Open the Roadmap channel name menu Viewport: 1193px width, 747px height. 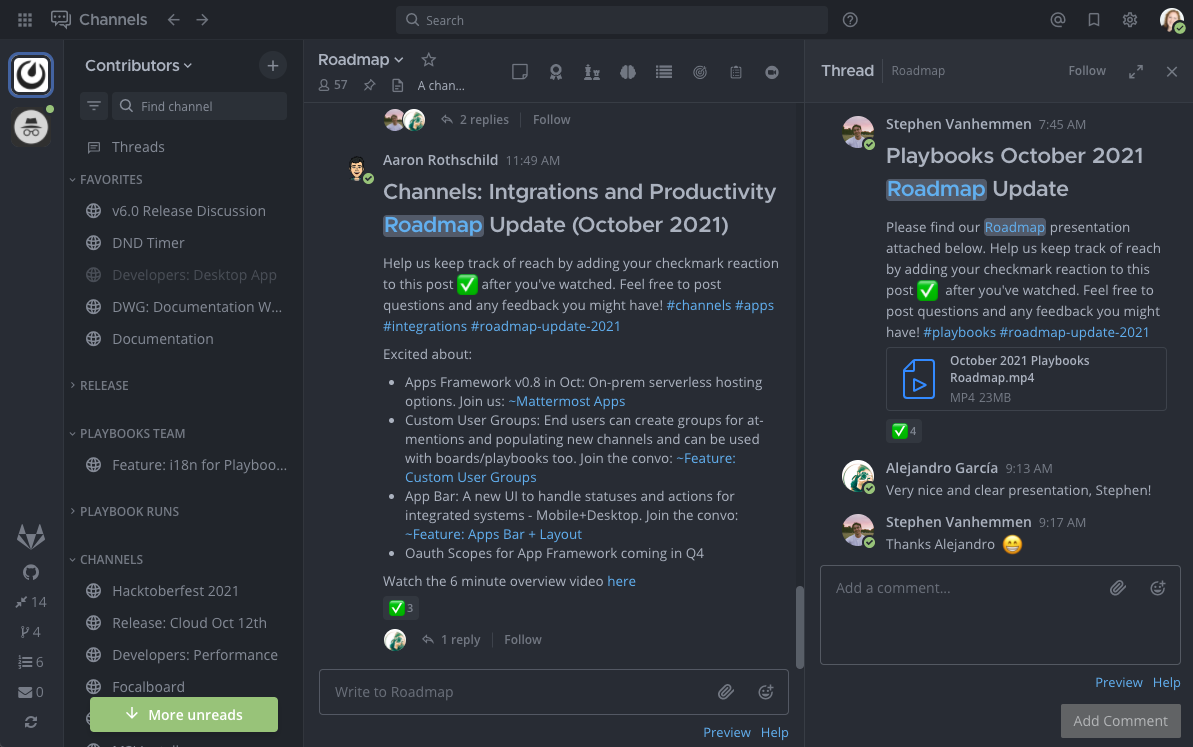tap(360, 59)
